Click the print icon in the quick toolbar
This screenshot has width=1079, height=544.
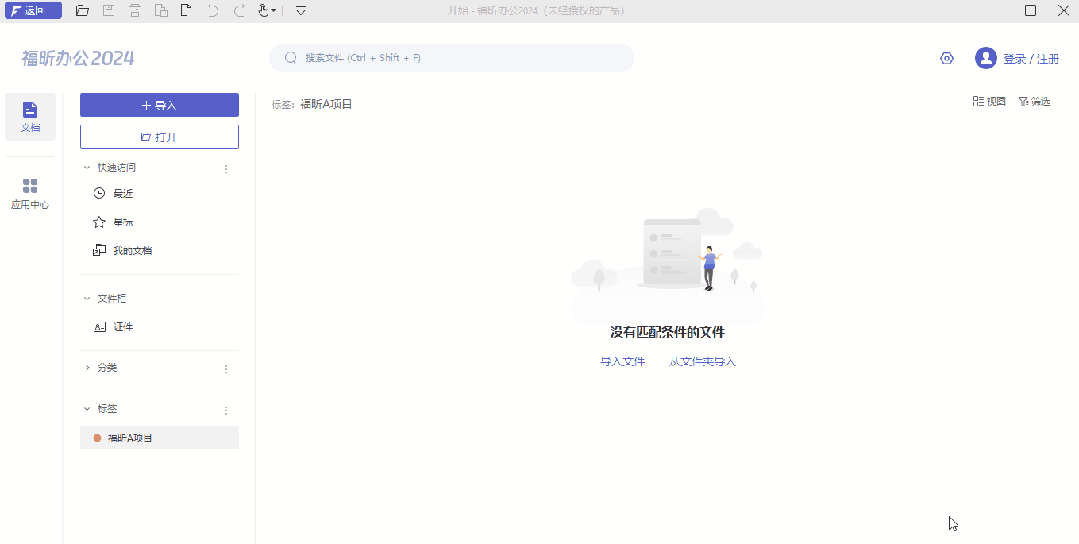pos(135,10)
